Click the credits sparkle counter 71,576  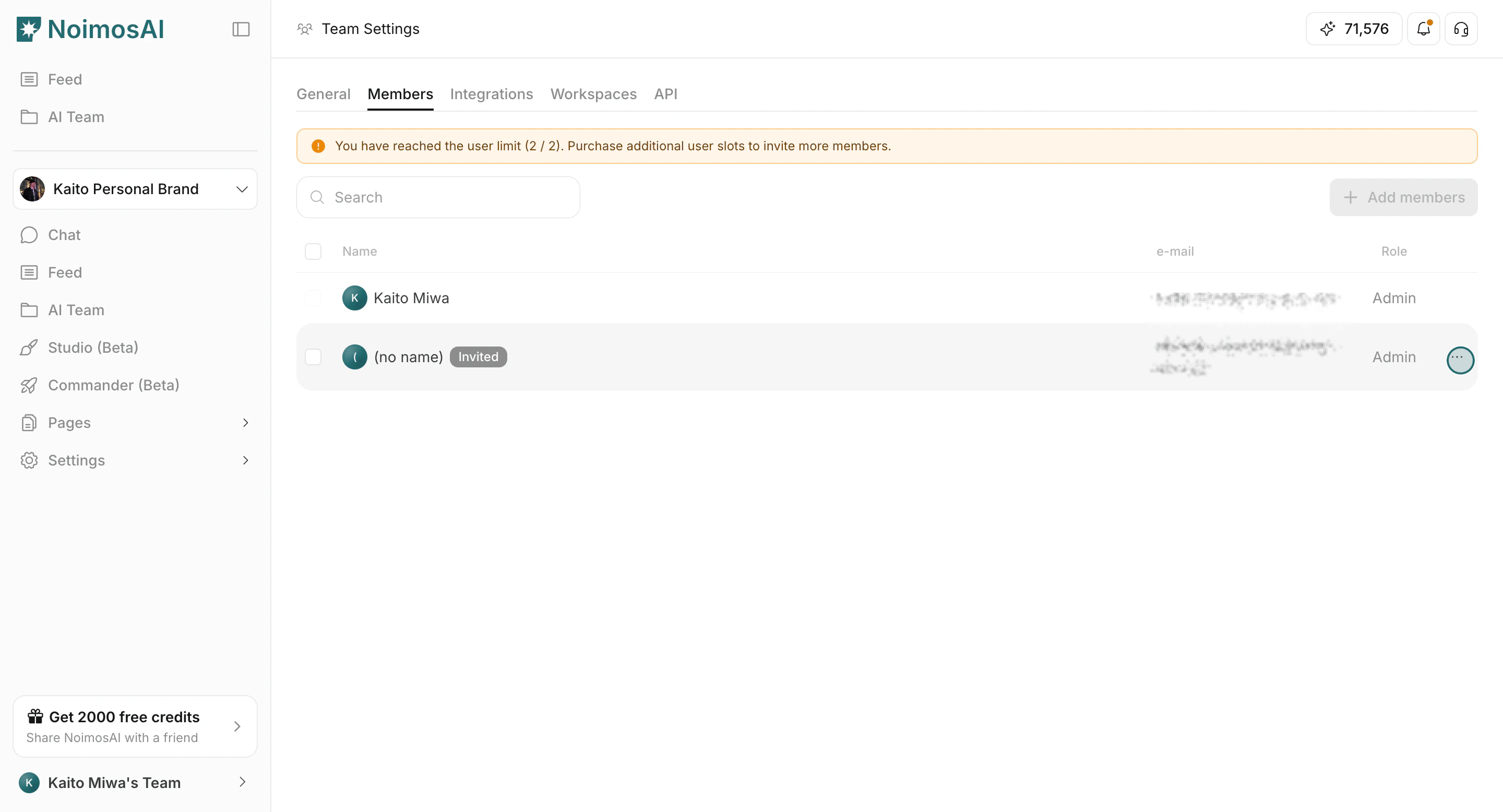[1354, 29]
